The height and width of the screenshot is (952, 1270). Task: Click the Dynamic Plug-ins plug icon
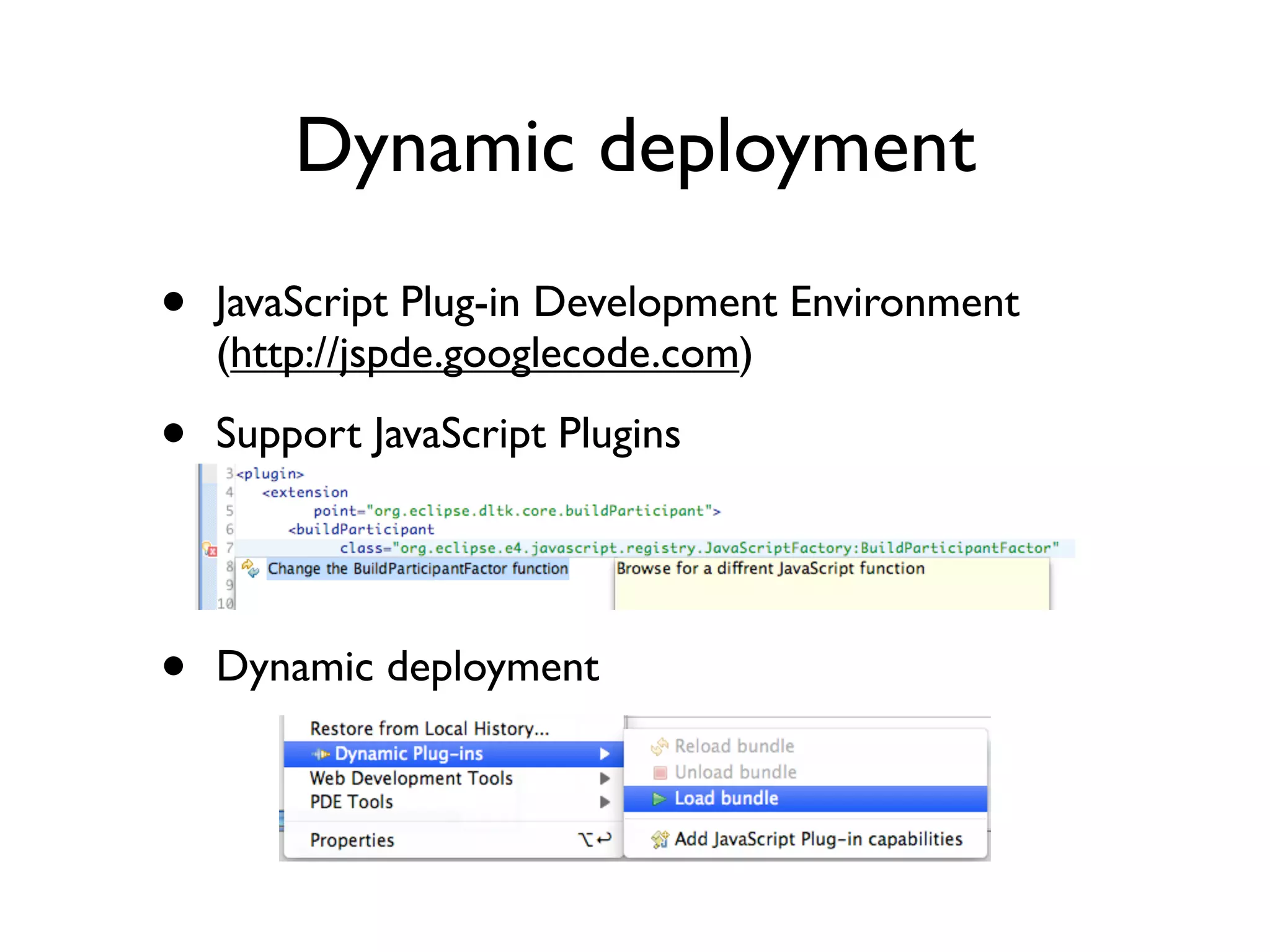coord(321,754)
